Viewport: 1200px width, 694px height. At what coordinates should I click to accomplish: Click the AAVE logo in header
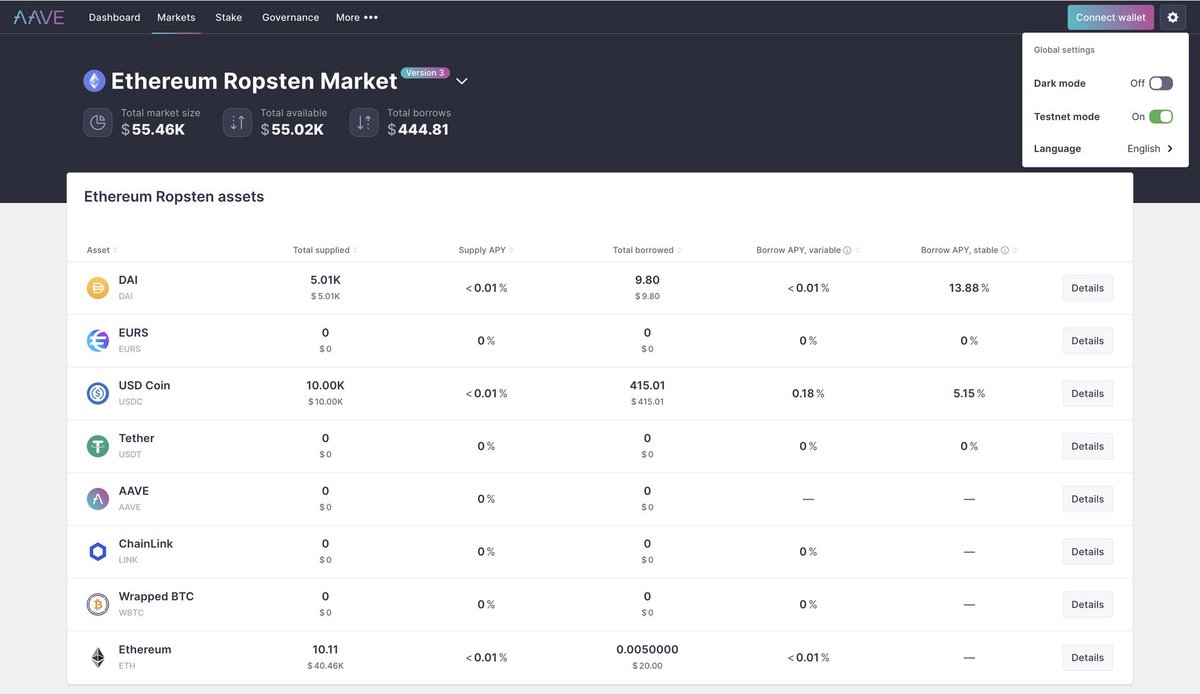[39, 17]
